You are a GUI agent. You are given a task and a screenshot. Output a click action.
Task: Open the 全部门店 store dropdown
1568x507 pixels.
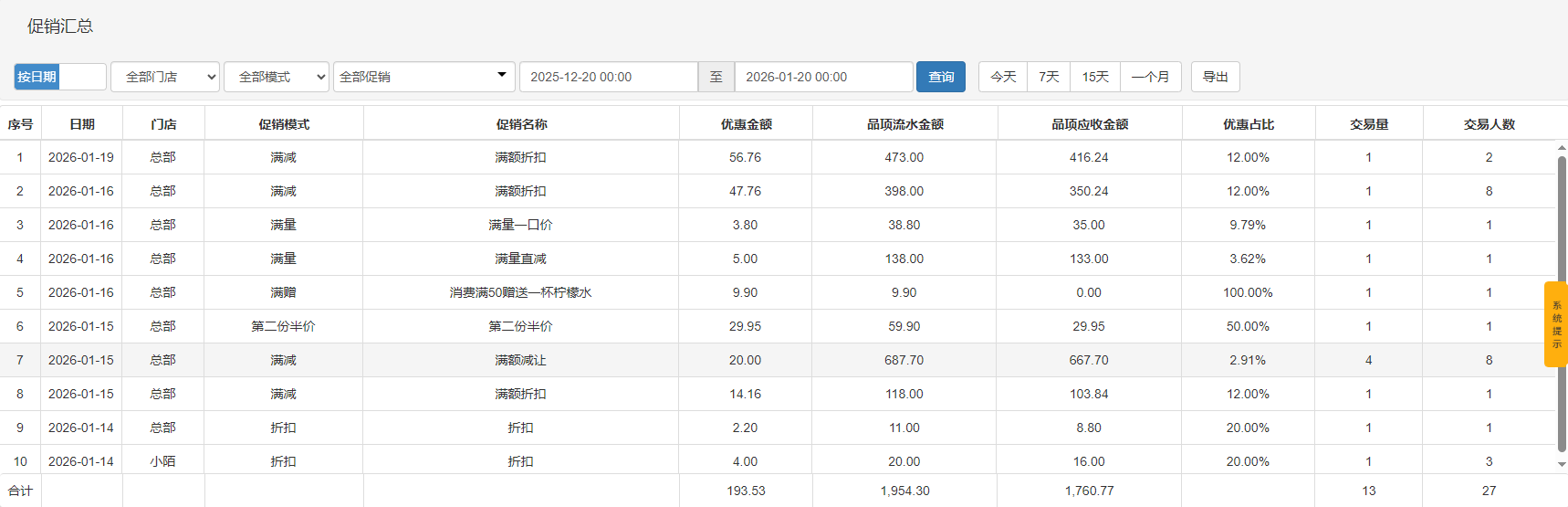[x=165, y=77]
